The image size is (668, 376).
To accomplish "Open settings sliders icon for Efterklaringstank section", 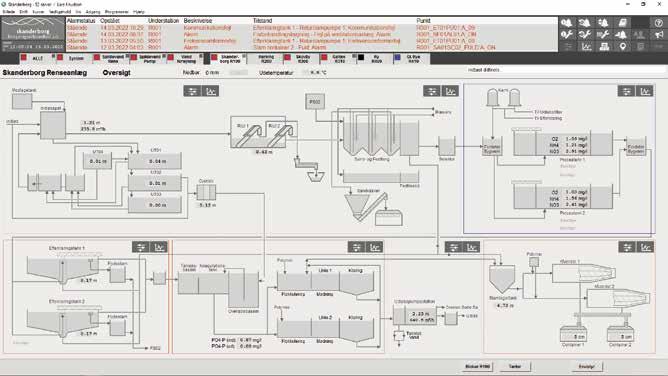I will click(141, 247).
